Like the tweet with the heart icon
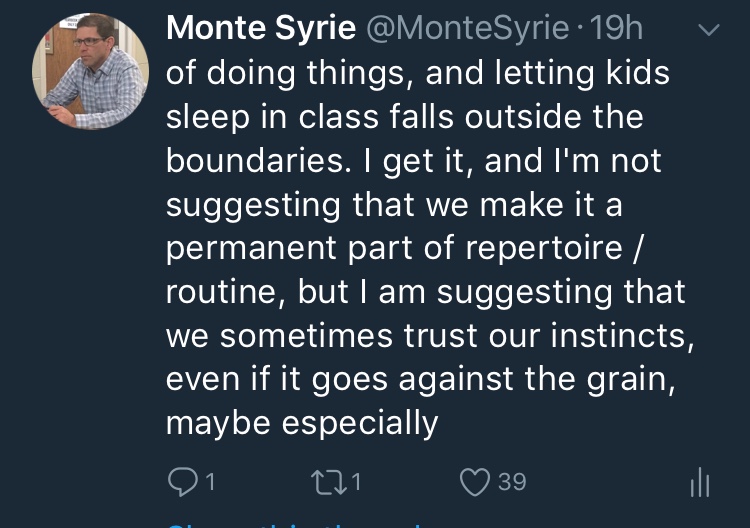This screenshot has height=528, width=750. [x=474, y=483]
